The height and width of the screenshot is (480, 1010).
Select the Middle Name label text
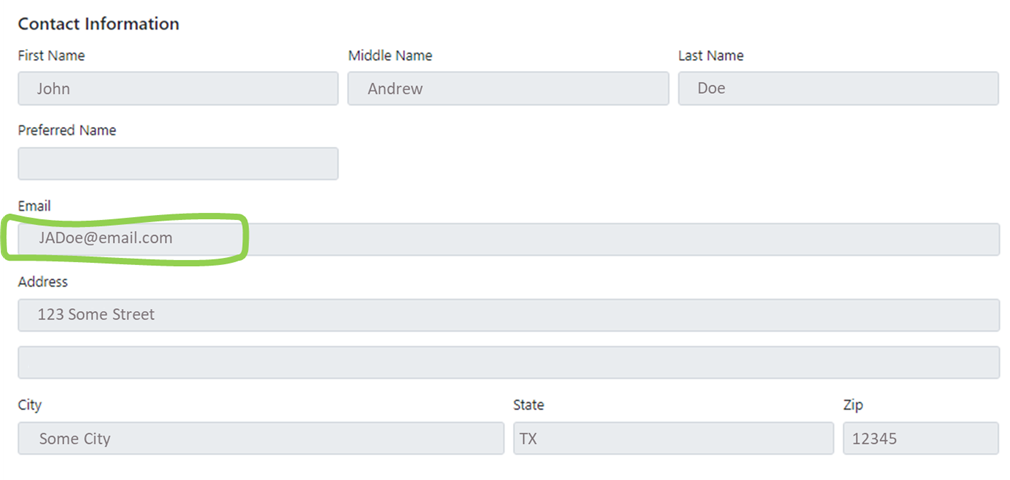tap(390, 56)
